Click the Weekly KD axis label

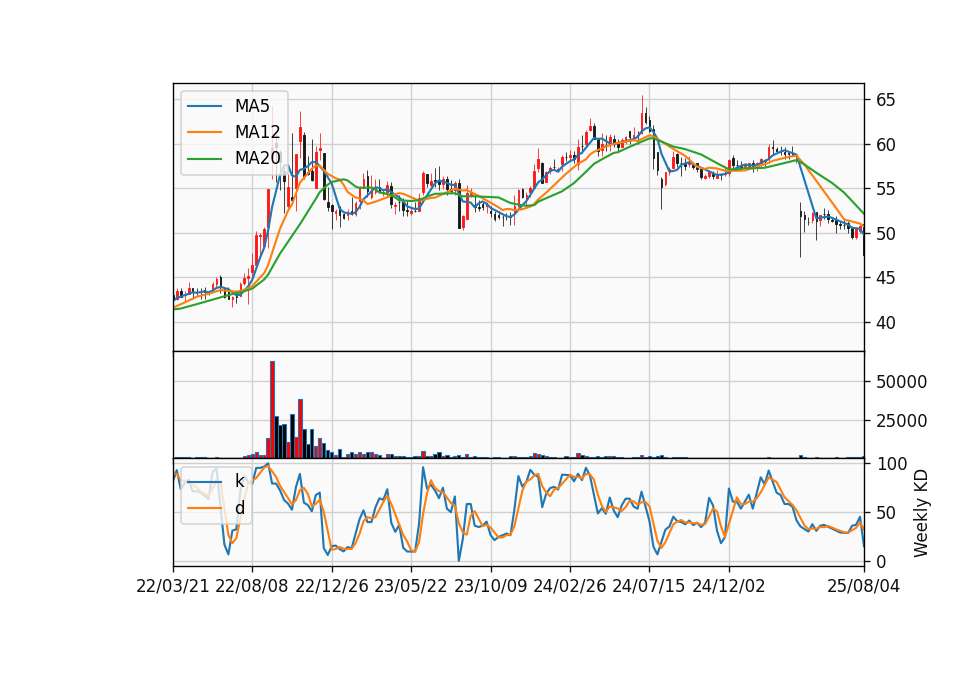[x=920, y=513]
